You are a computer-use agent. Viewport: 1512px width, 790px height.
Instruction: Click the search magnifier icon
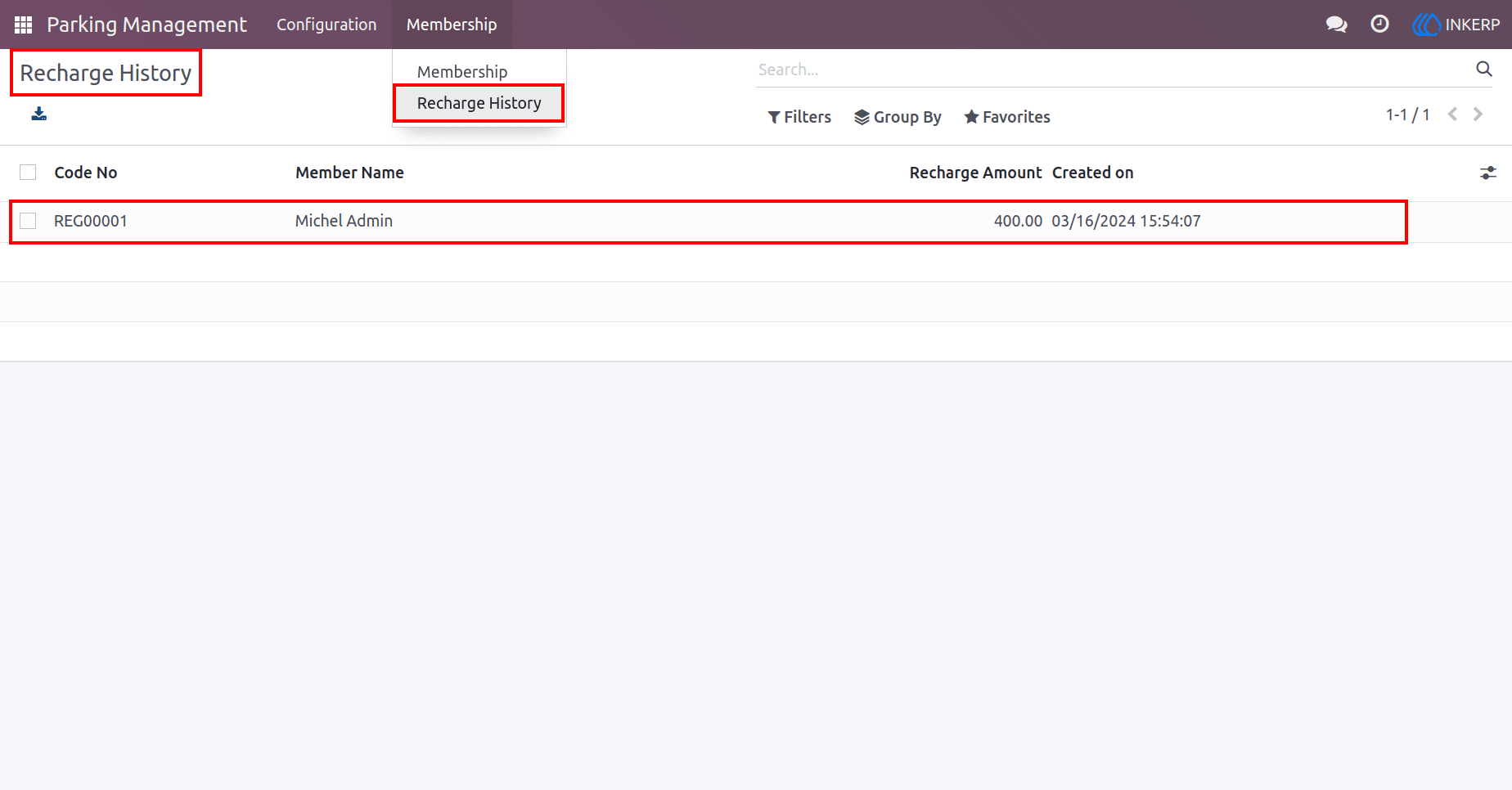tap(1484, 70)
